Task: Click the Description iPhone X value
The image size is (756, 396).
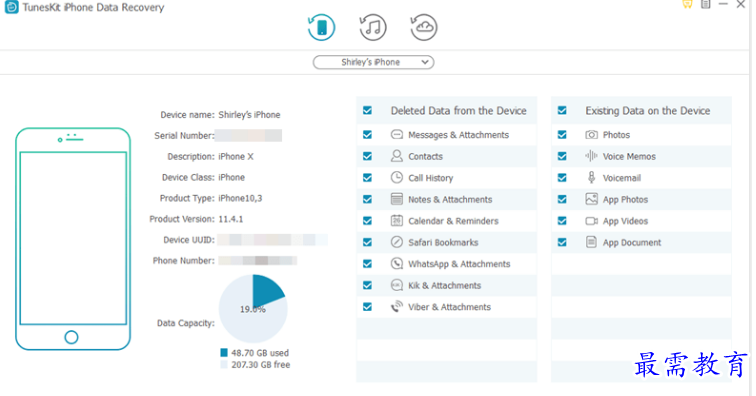Action: coord(236,156)
